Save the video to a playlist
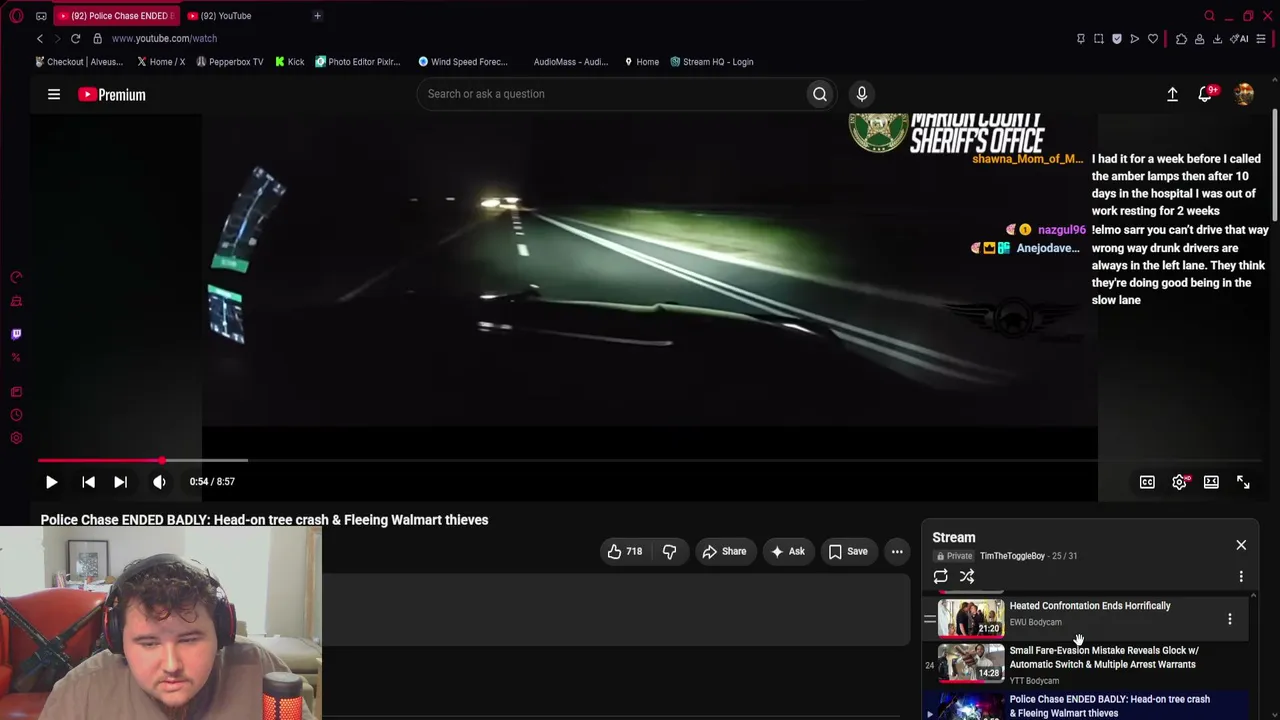Image resolution: width=1280 pixels, height=720 pixels. (847, 551)
